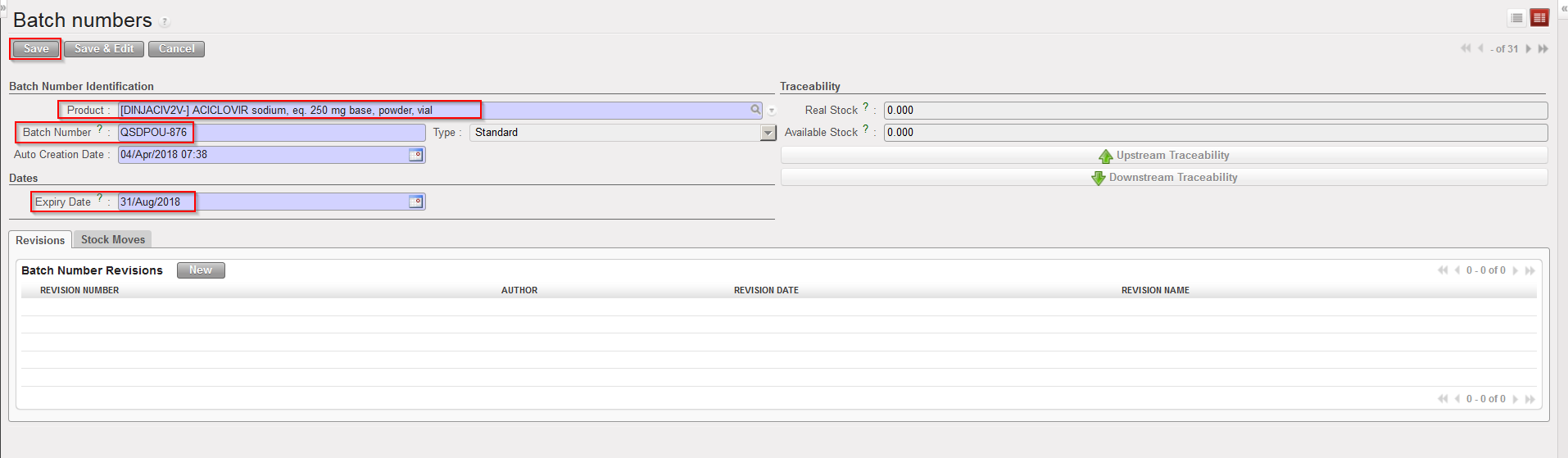Revisions footer pager: go to first page
Image resolution: width=1568 pixels, height=458 pixels.
[1443, 399]
